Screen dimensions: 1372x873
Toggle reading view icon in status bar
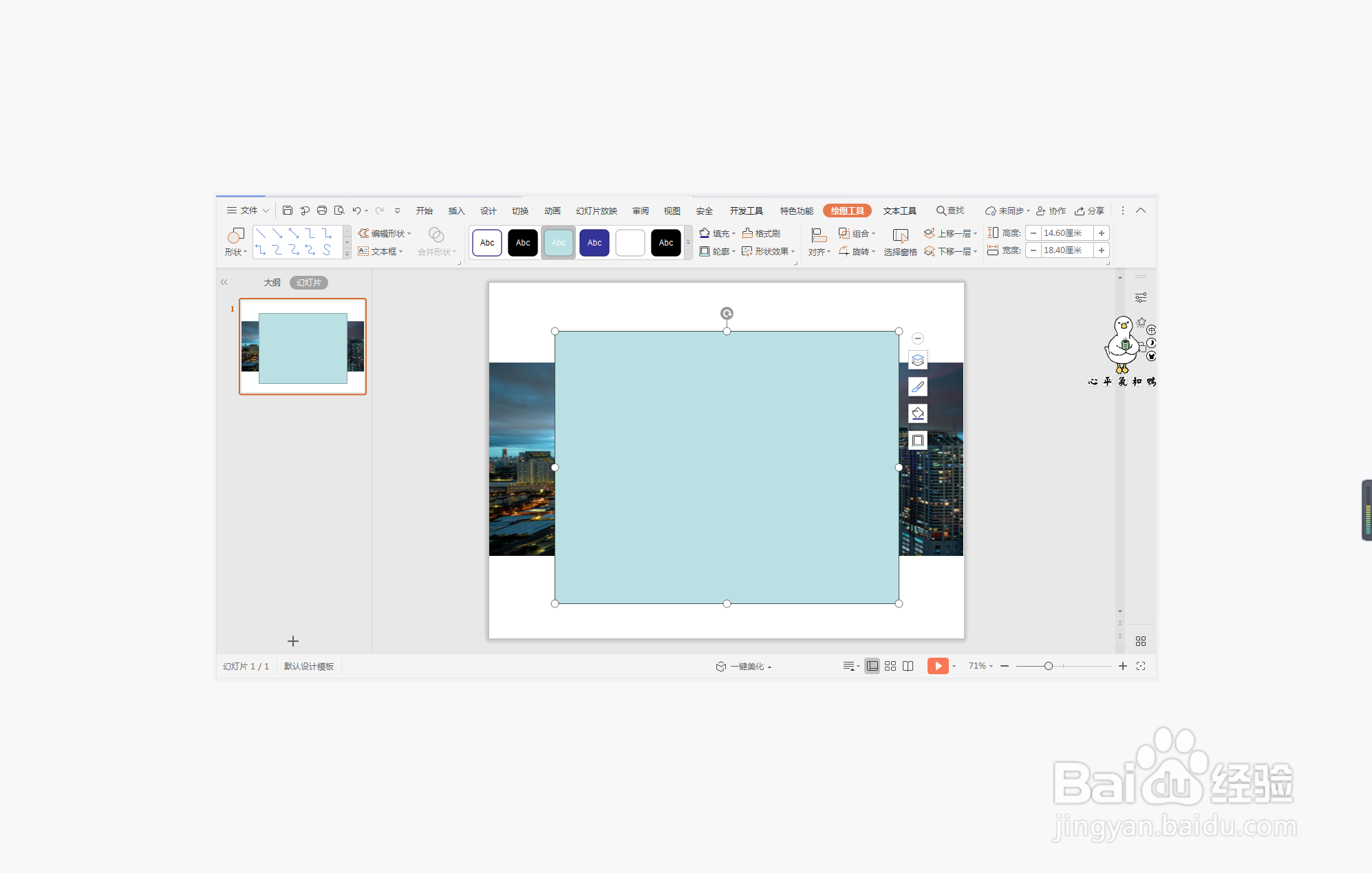[908, 666]
